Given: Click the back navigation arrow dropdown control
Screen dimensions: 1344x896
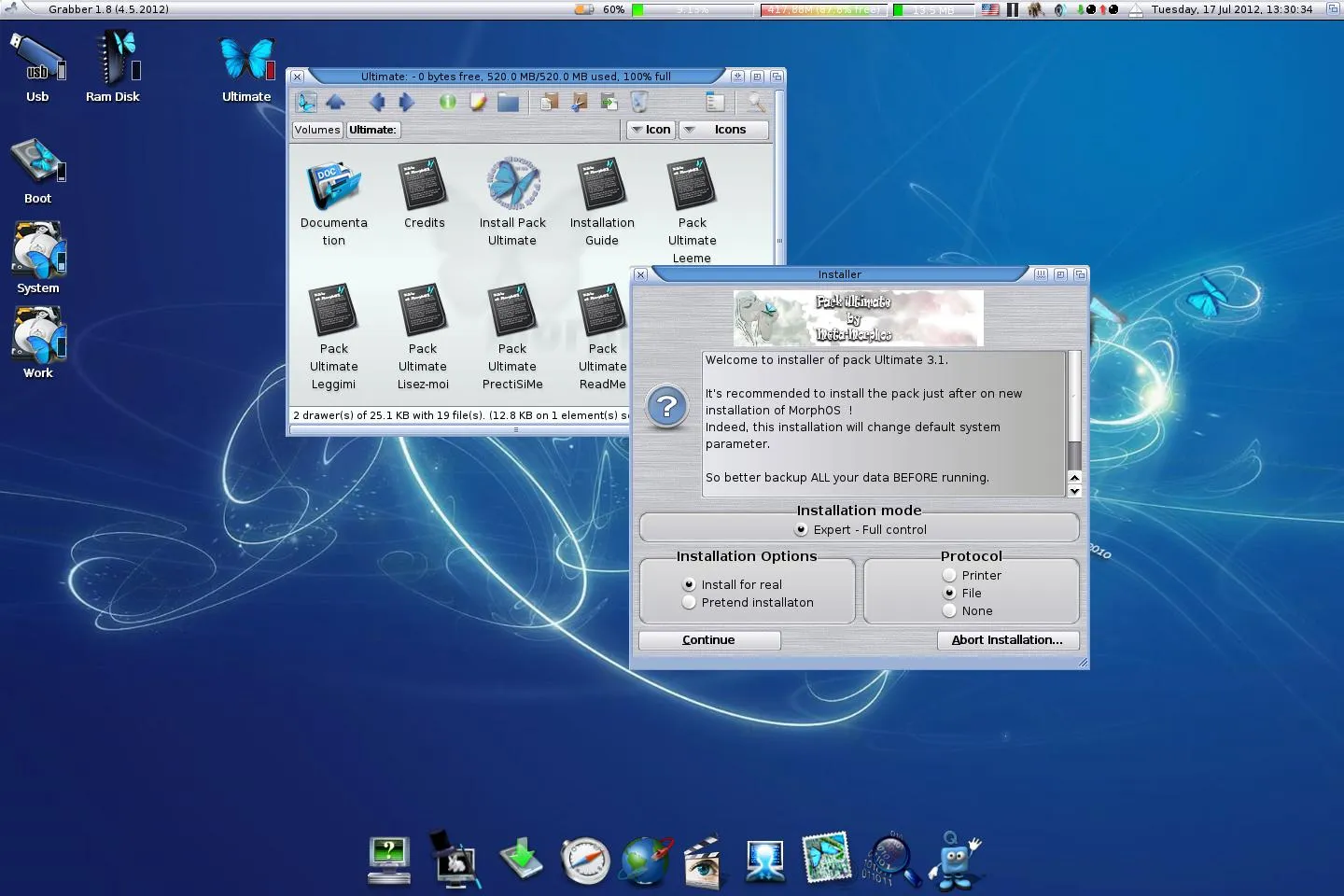Looking at the screenshot, I should (377, 103).
